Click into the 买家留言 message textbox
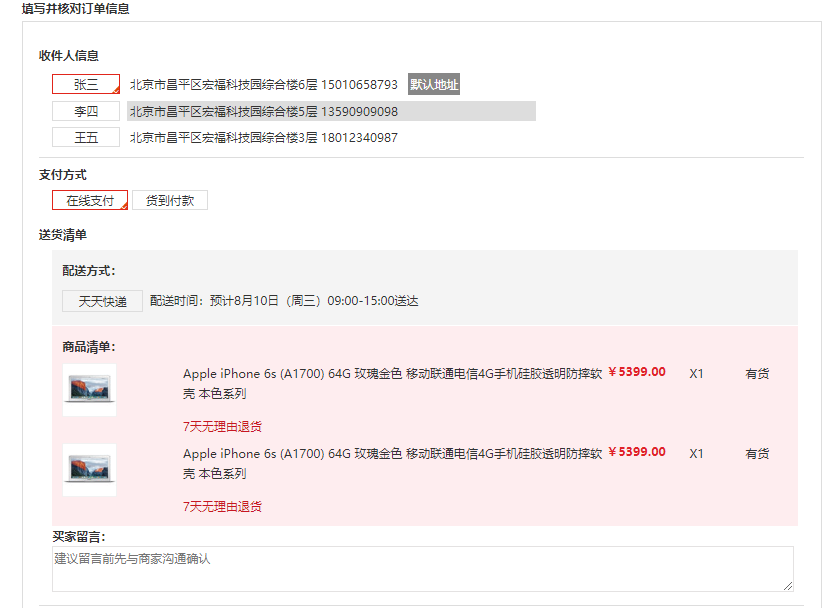This screenshot has width=831, height=608. [423, 569]
